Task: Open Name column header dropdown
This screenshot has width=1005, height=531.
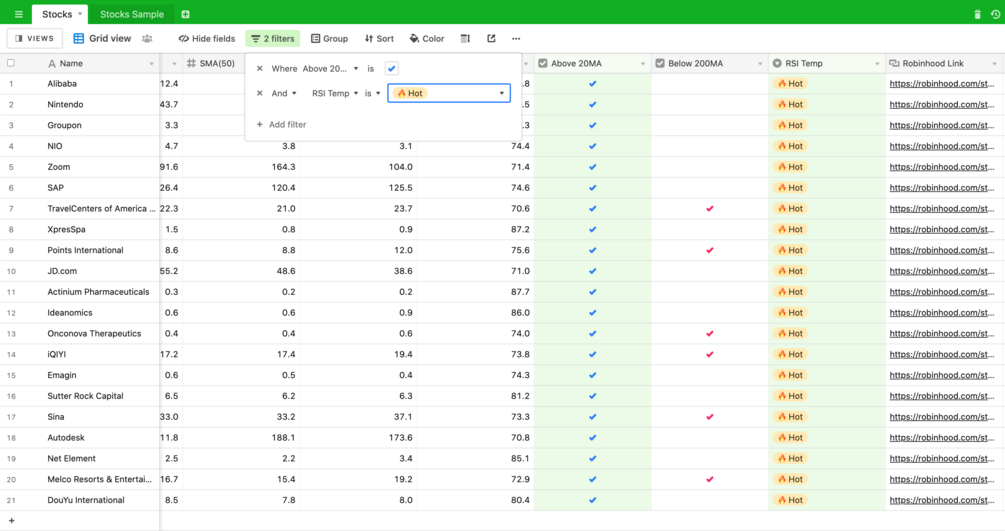Action: click(x=152, y=63)
